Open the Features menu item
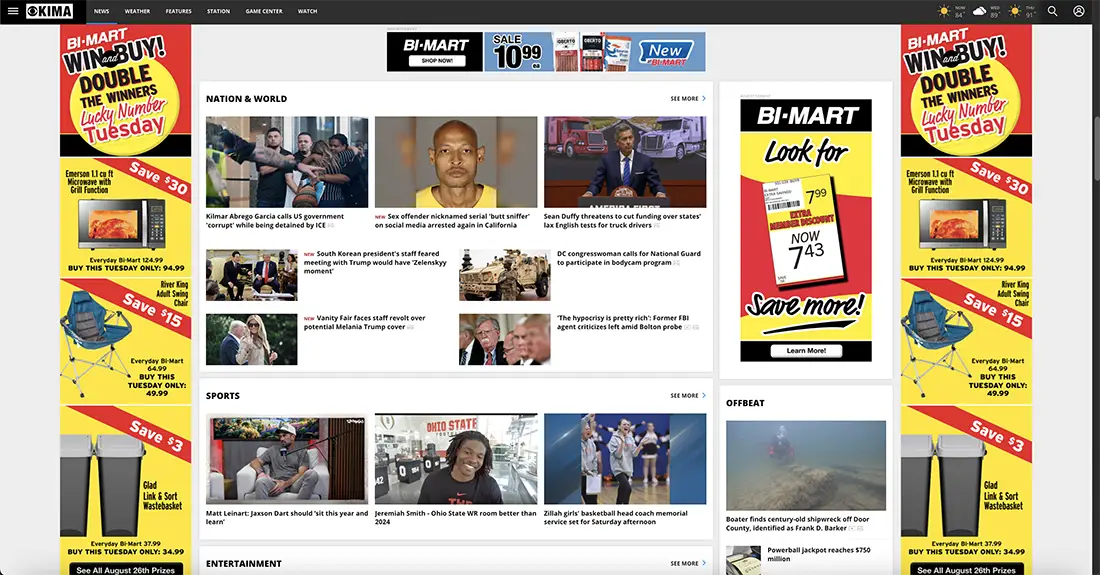 point(178,11)
